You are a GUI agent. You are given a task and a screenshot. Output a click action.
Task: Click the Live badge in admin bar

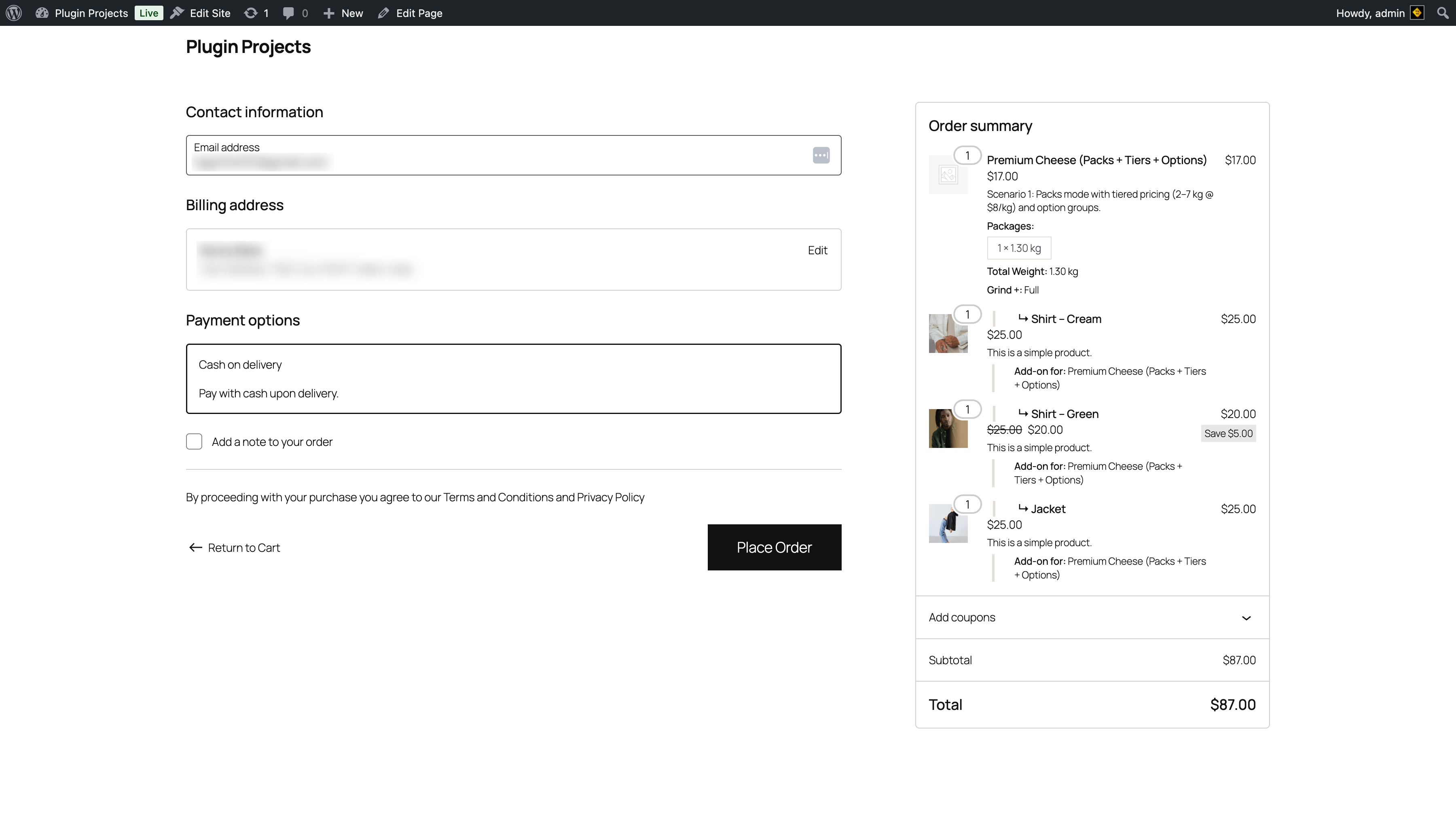click(148, 13)
